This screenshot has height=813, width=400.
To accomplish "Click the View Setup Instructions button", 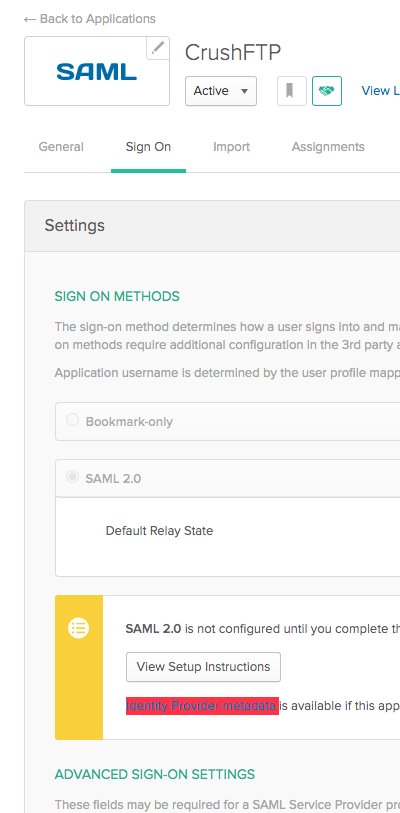I will tap(203, 667).
